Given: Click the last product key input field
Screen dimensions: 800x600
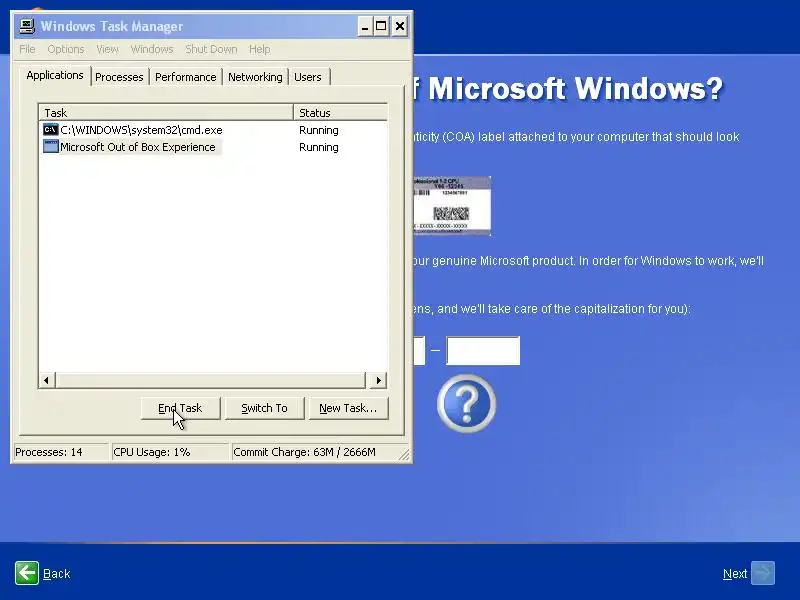Looking at the screenshot, I should pos(483,351).
